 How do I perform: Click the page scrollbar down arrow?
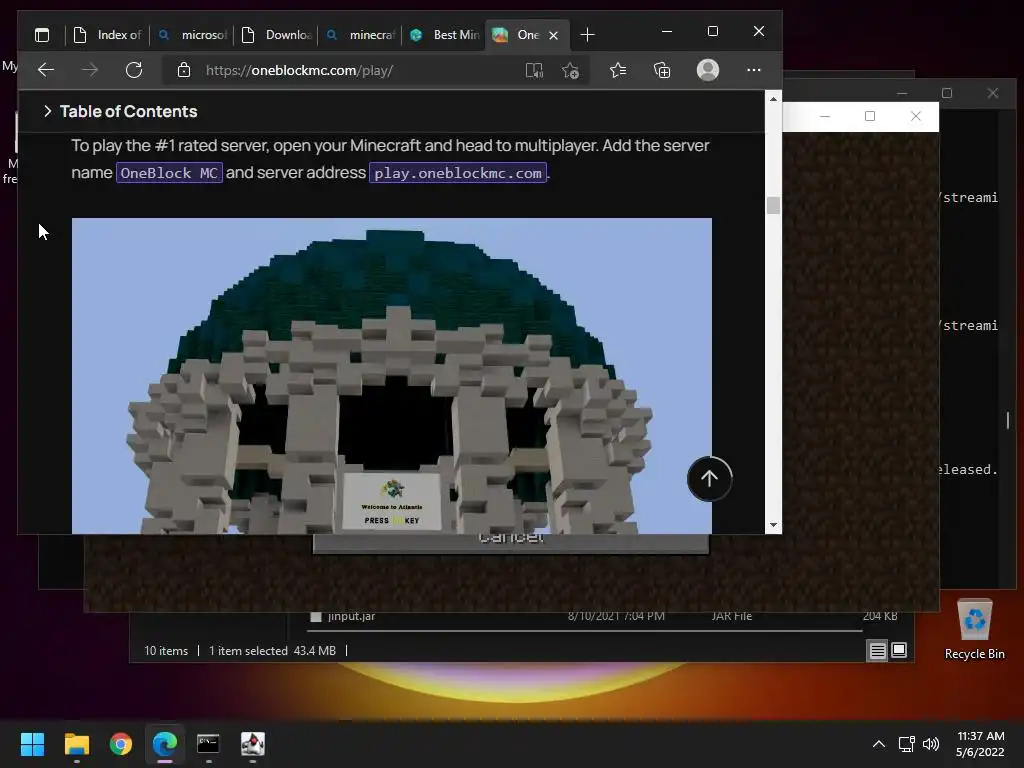773,525
